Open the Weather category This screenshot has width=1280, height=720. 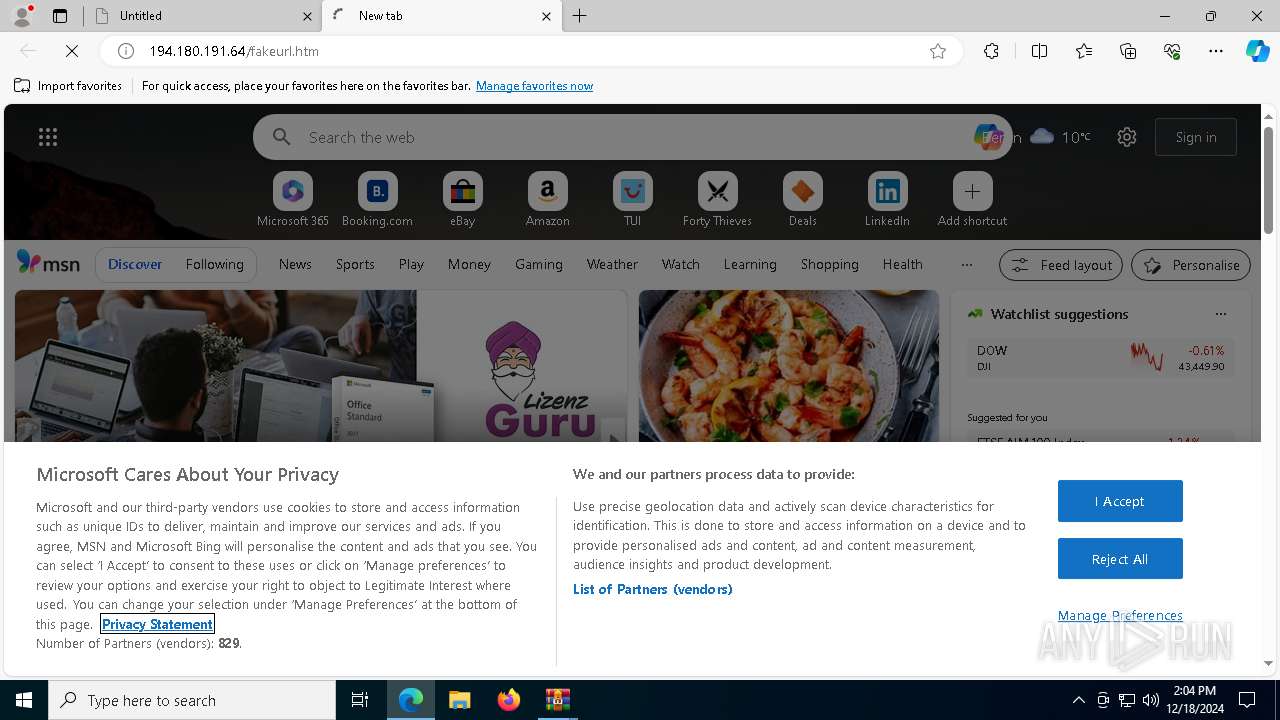coord(612,264)
